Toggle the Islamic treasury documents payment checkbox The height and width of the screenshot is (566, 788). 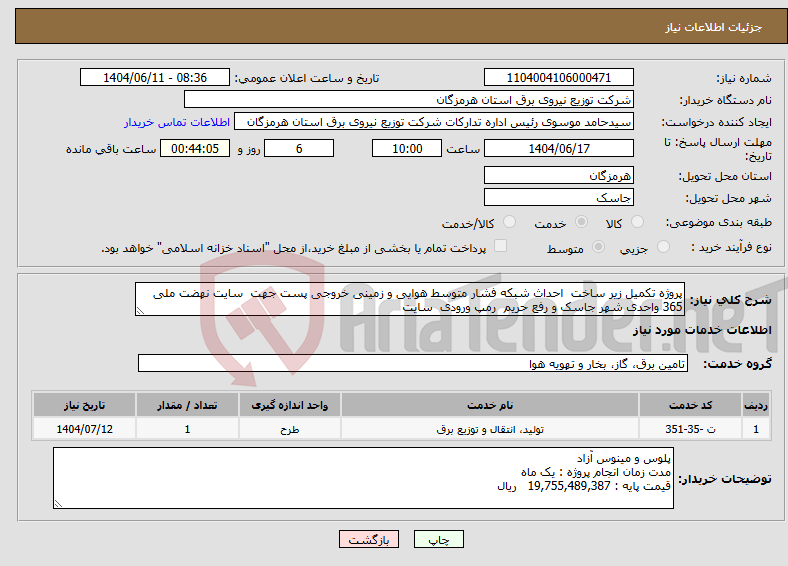coord(501,246)
